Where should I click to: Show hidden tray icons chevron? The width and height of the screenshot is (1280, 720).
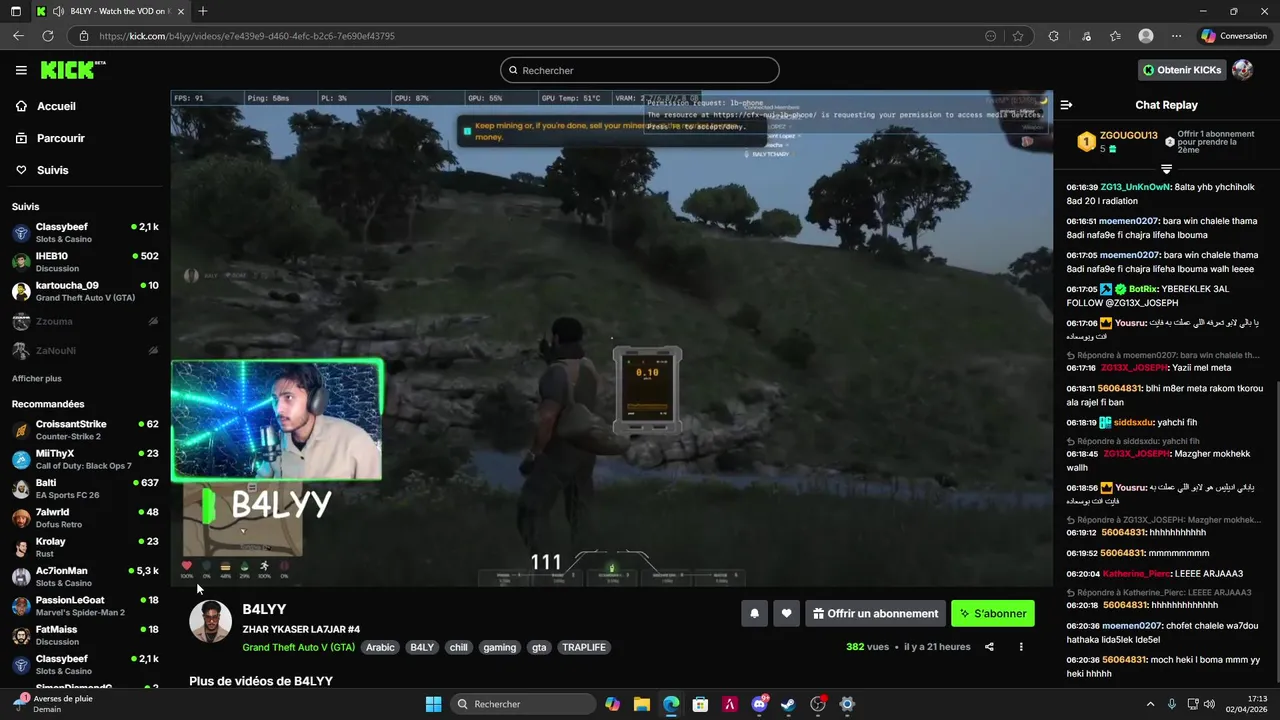1150,704
